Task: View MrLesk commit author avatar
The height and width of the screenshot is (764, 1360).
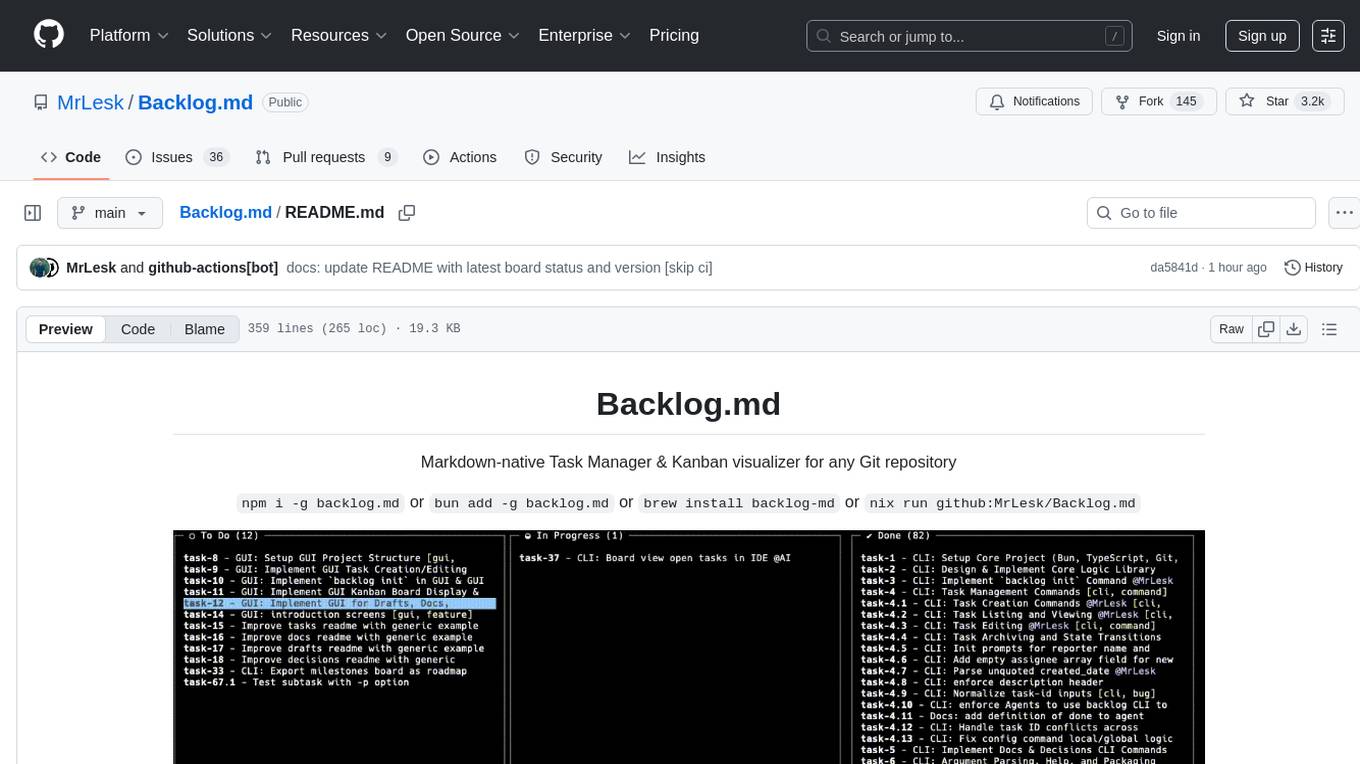Action: point(39,268)
